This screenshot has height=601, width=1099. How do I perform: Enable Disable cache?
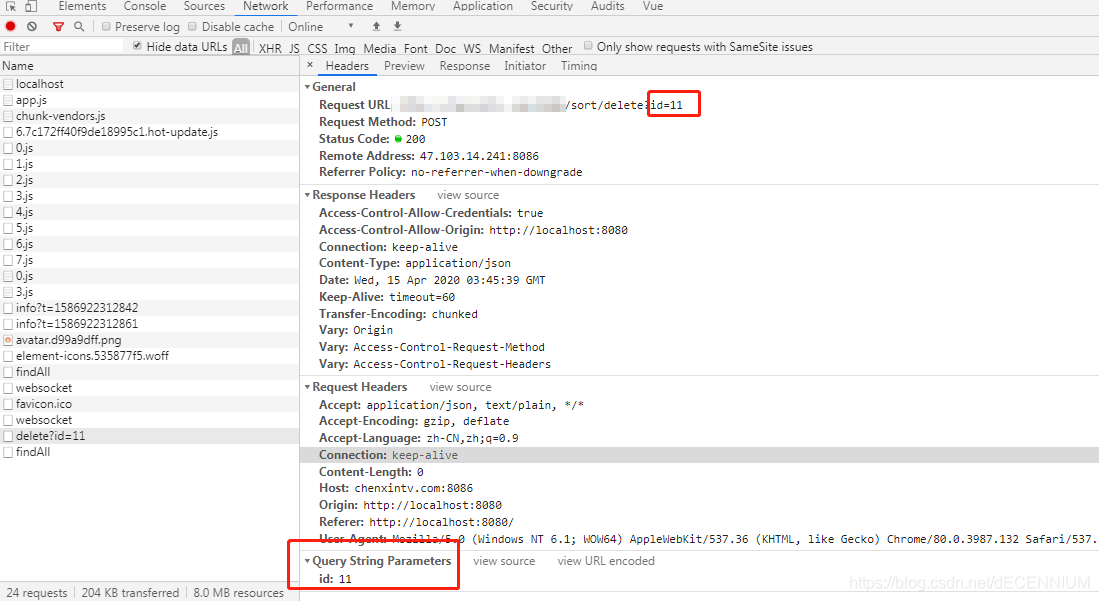pos(190,26)
